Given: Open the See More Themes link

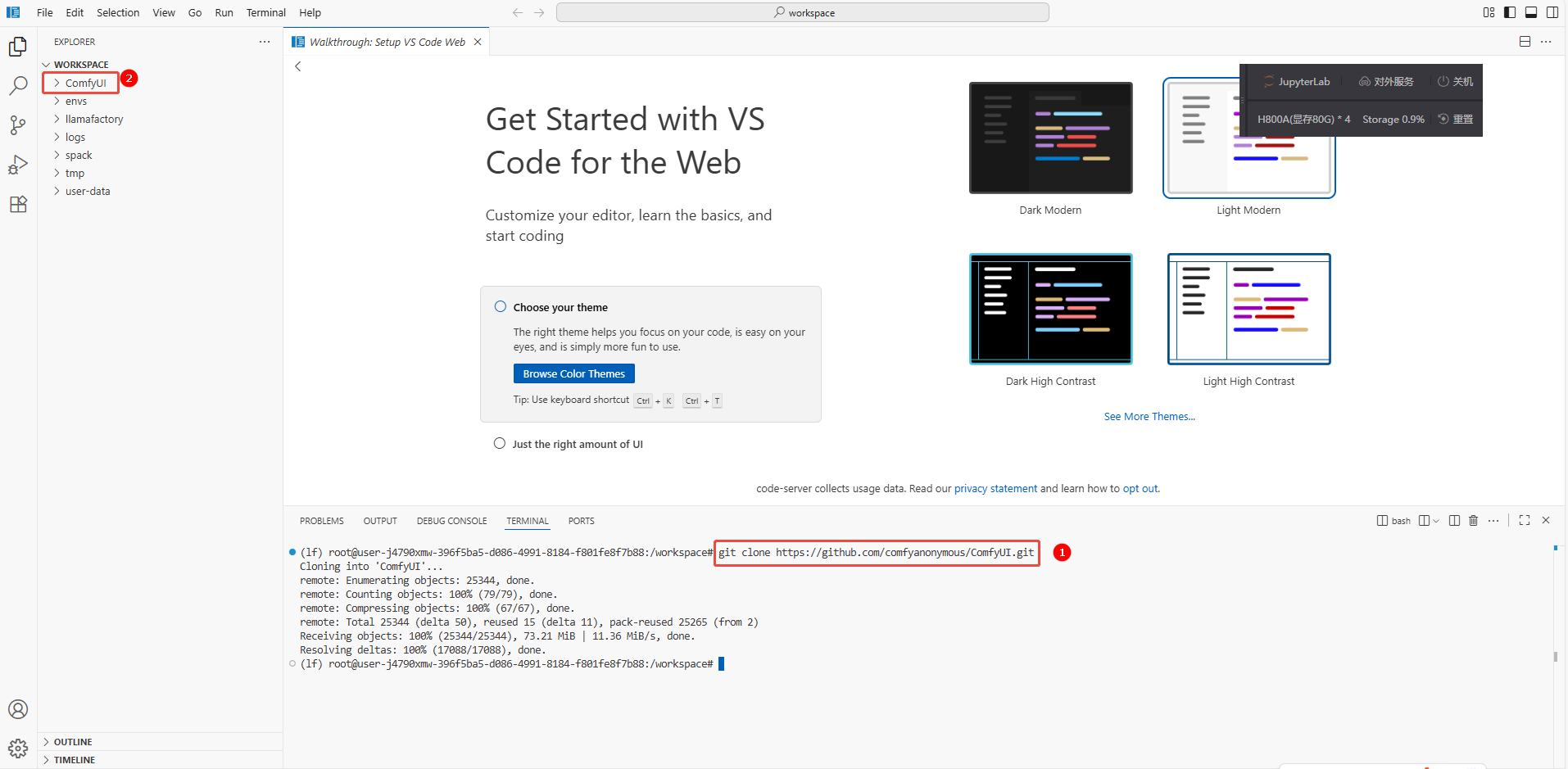Looking at the screenshot, I should [1149, 417].
